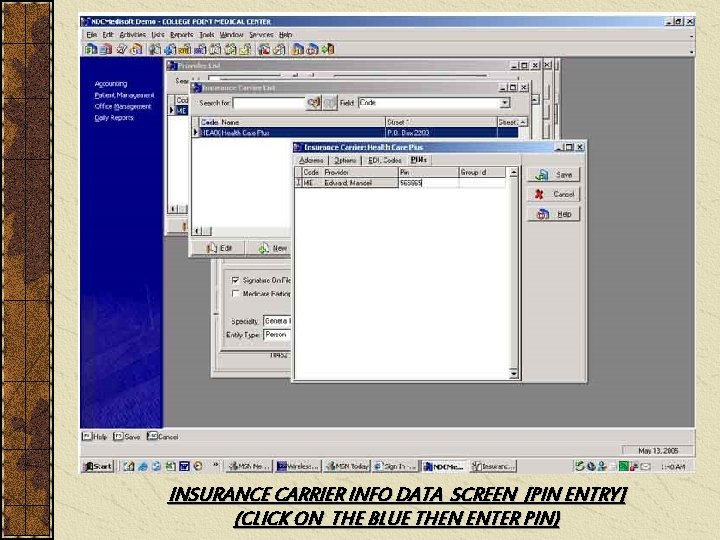720x540 pixels.
Task: Open the Services menu
Action: pos(261,34)
